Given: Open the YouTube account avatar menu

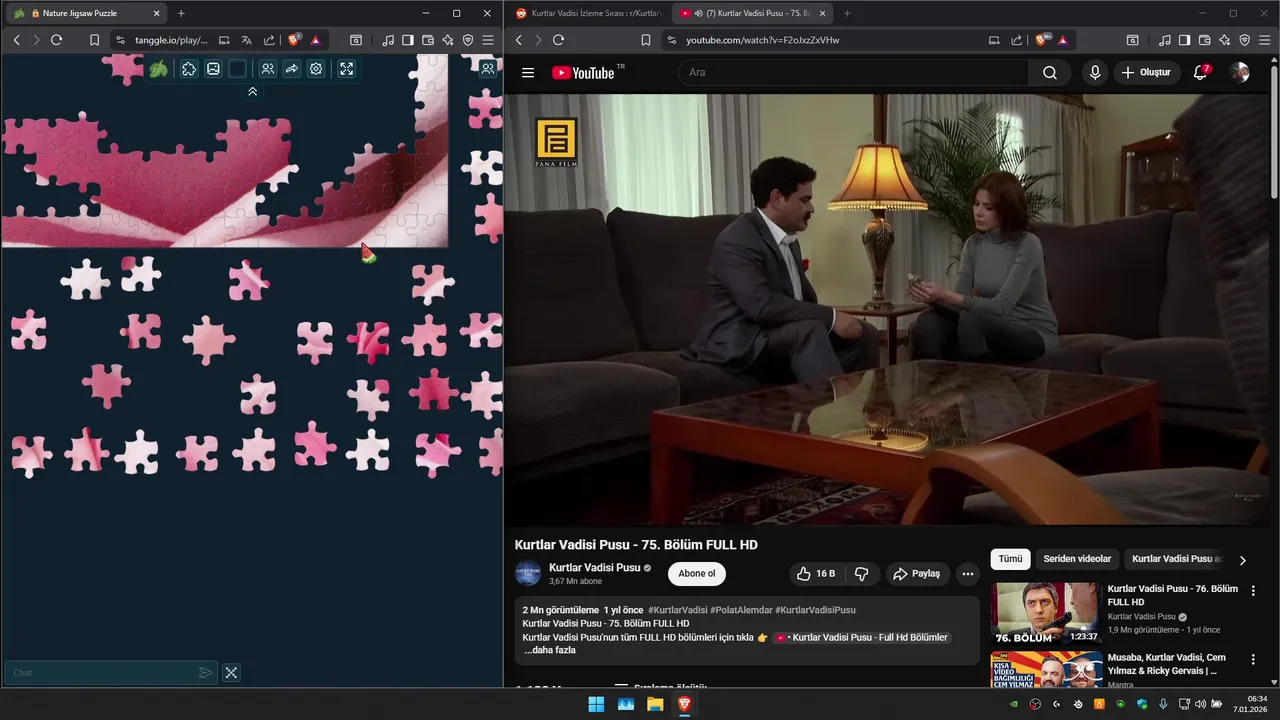Looking at the screenshot, I should click(1239, 73).
